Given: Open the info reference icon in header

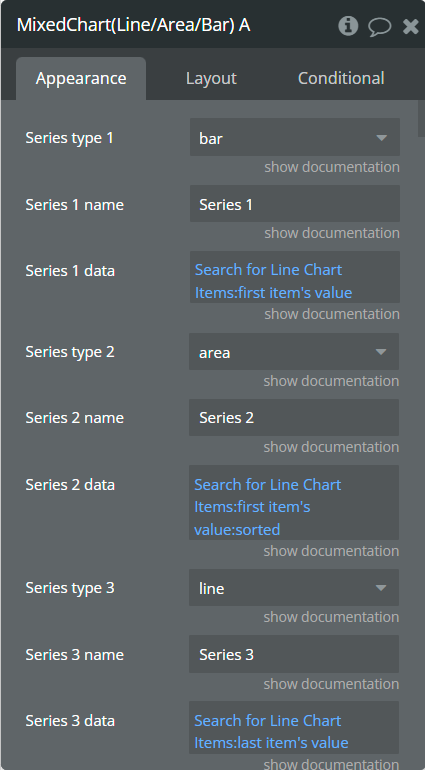Looking at the screenshot, I should pos(348,26).
